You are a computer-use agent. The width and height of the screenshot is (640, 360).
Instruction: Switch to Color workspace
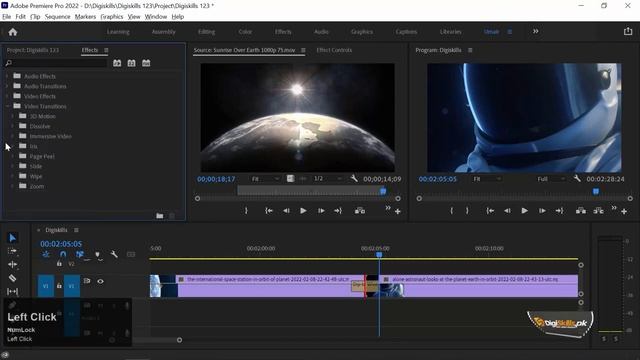coord(245,31)
